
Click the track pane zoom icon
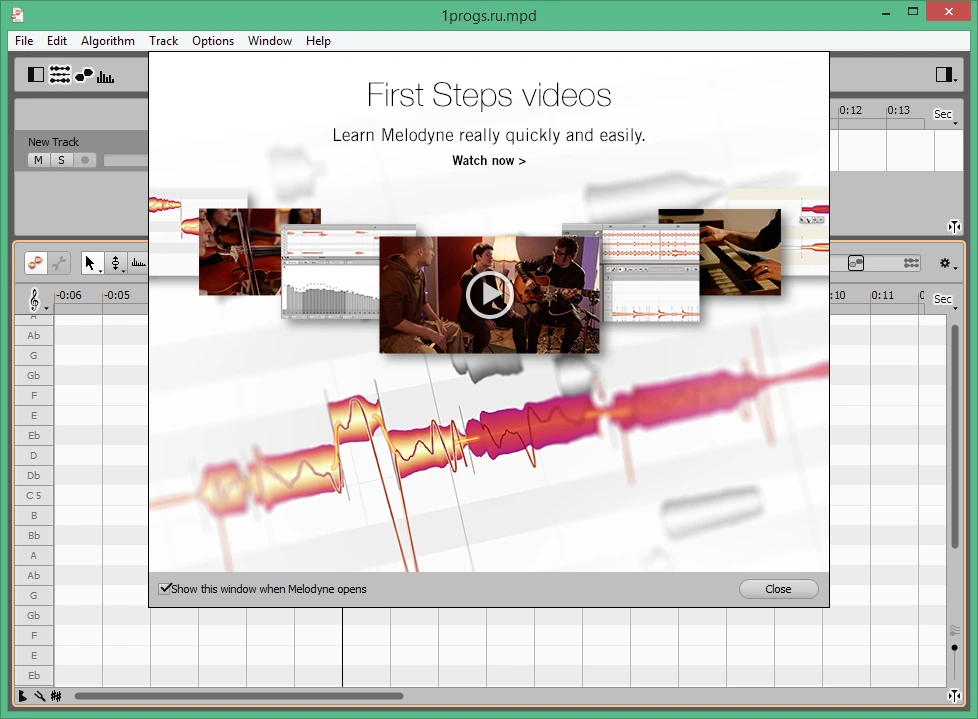coord(954,226)
